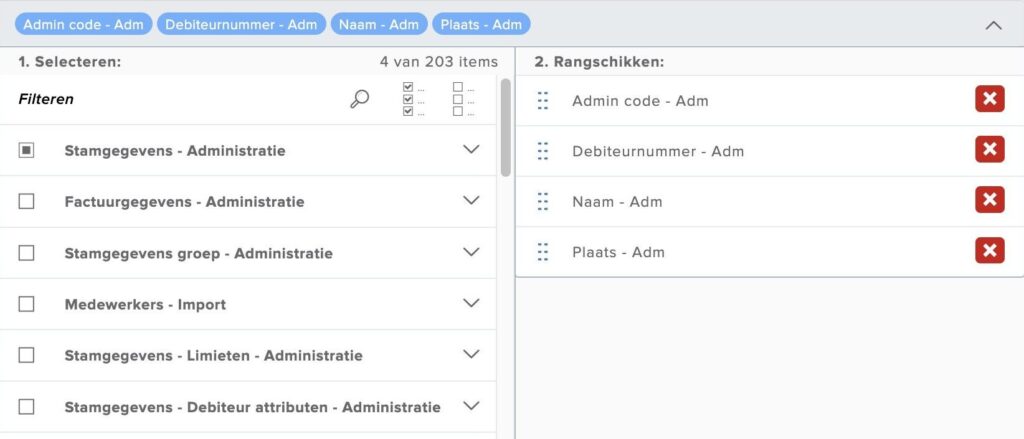Expand the Stamgegevens groep - Administratie section
The image size is (1024, 439).
472,252
